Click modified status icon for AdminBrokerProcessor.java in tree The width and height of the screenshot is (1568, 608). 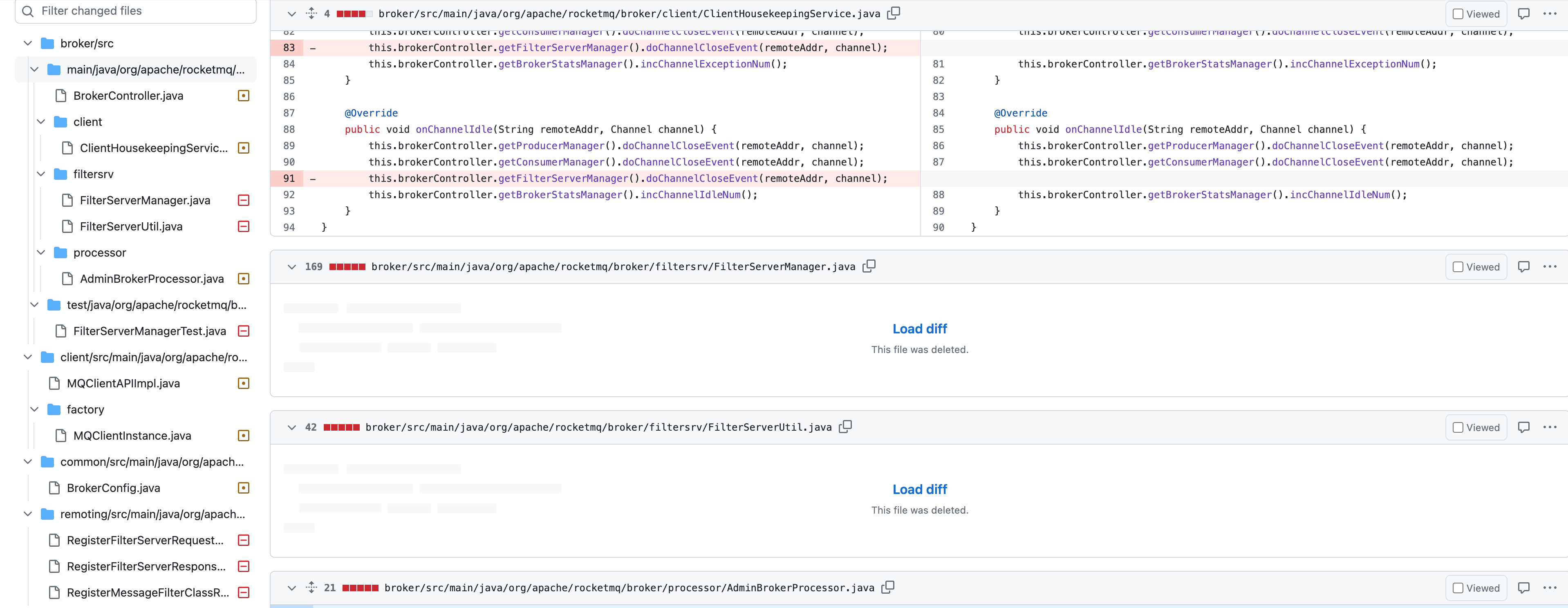244,279
